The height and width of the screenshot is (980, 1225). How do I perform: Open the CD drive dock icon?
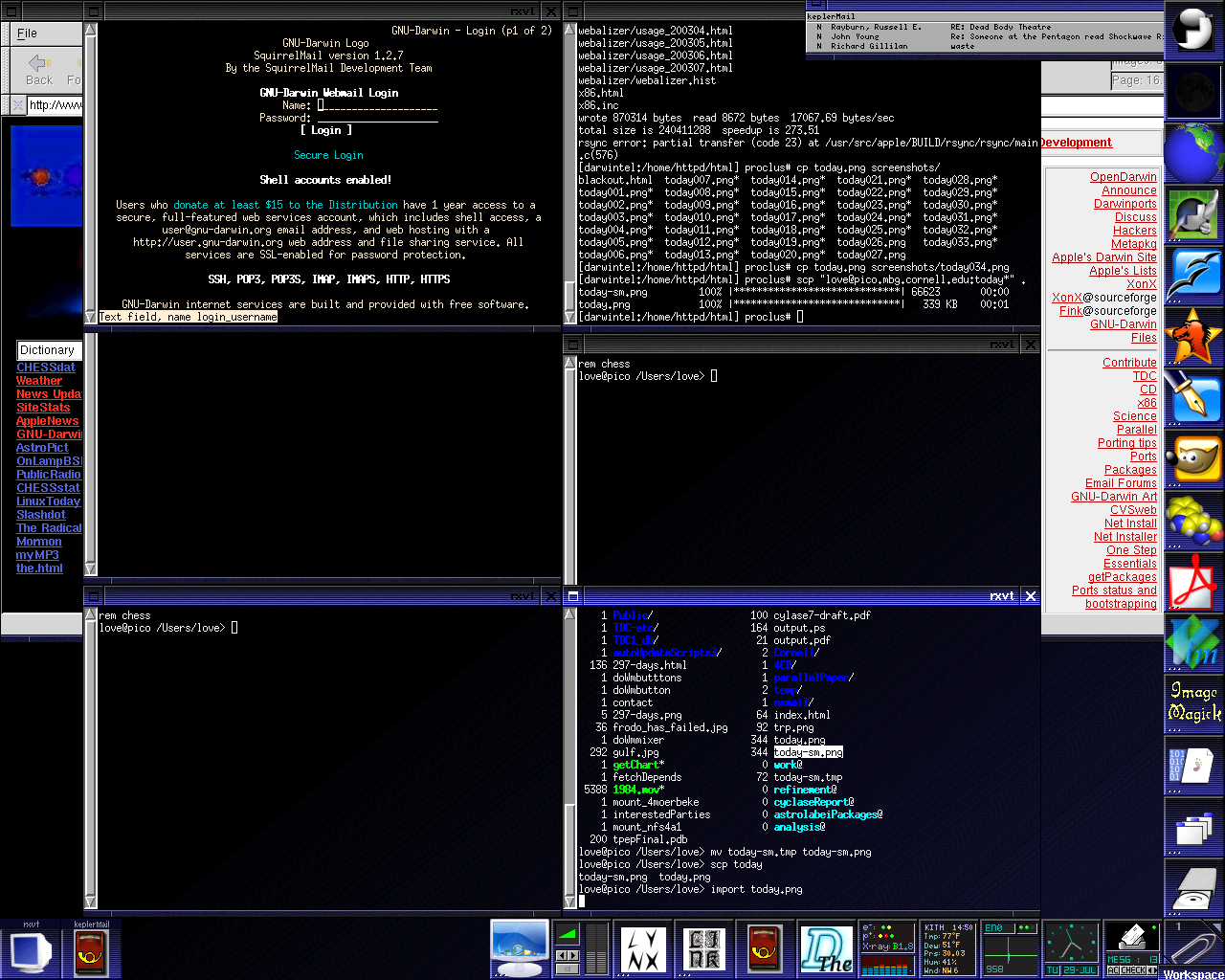point(1193,888)
